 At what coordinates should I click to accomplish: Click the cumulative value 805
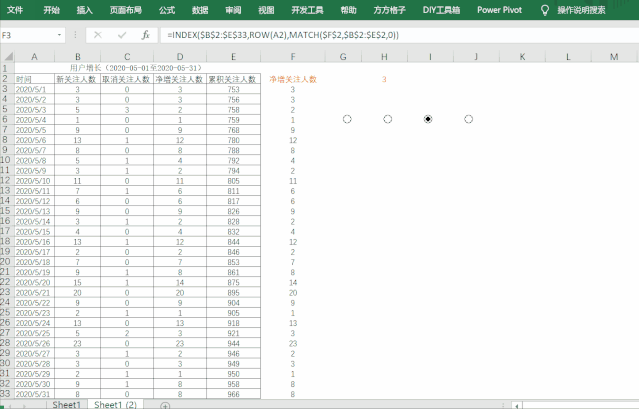[x=233, y=181]
